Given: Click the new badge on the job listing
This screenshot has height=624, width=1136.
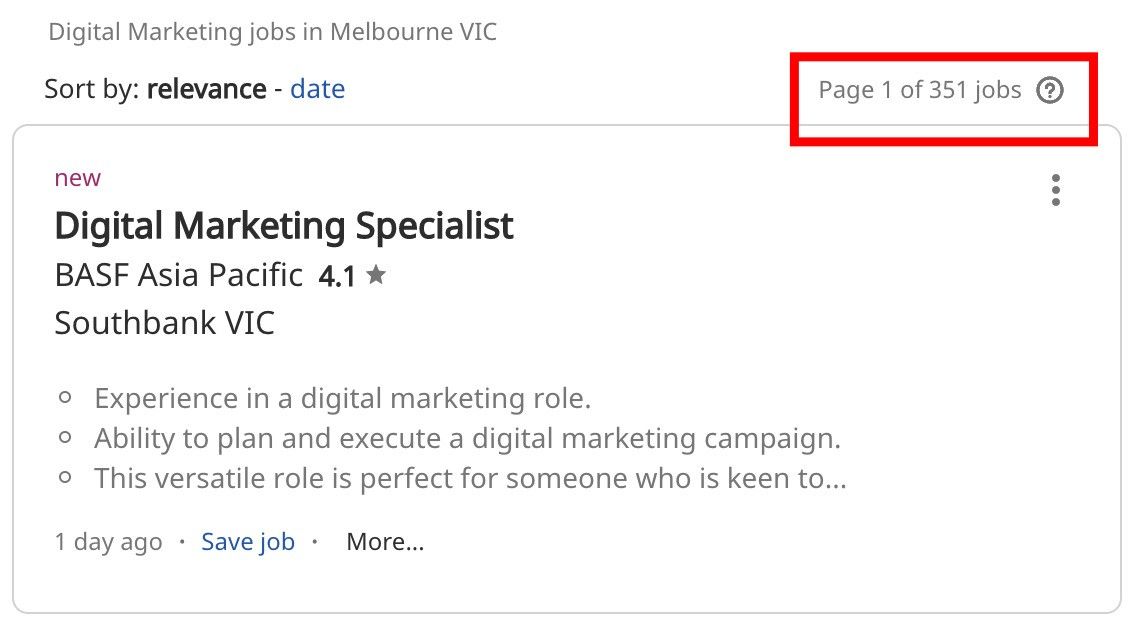Looking at the screenshot, I should (77, 177).
